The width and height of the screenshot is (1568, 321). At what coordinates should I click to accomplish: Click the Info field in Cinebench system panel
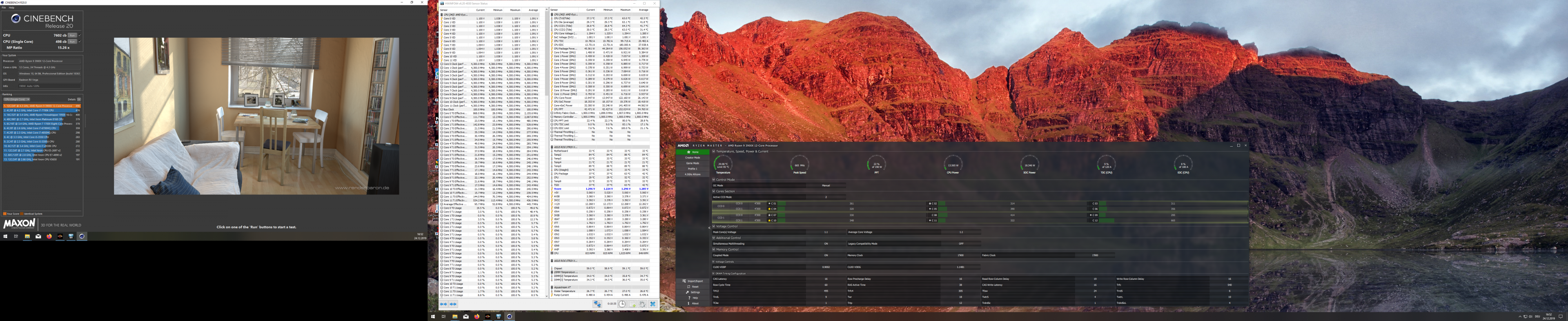[49, 86]
